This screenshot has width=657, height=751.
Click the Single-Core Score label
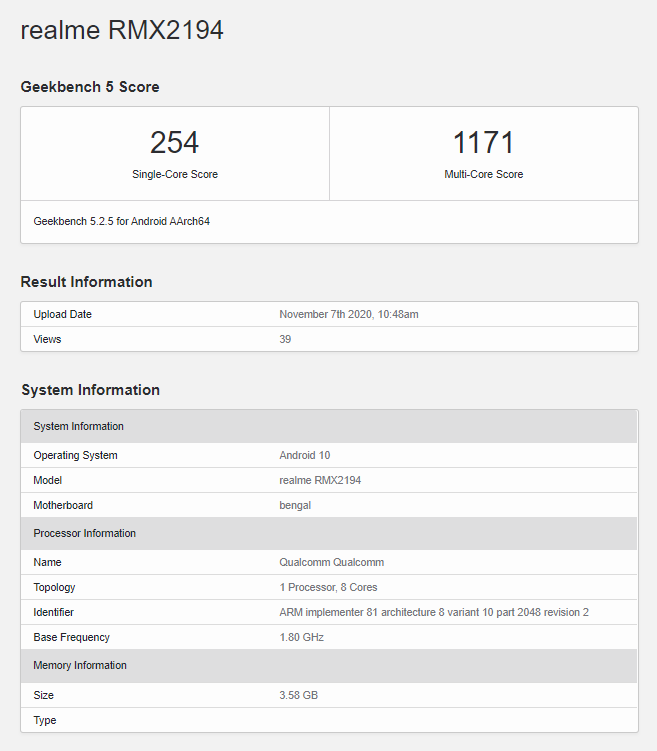(175, 174)
